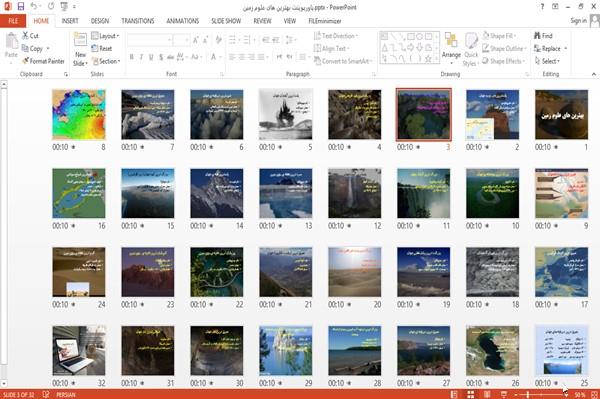Click spell check icon in status bar
Screen dimensions: 600x399
click(46, 394)
